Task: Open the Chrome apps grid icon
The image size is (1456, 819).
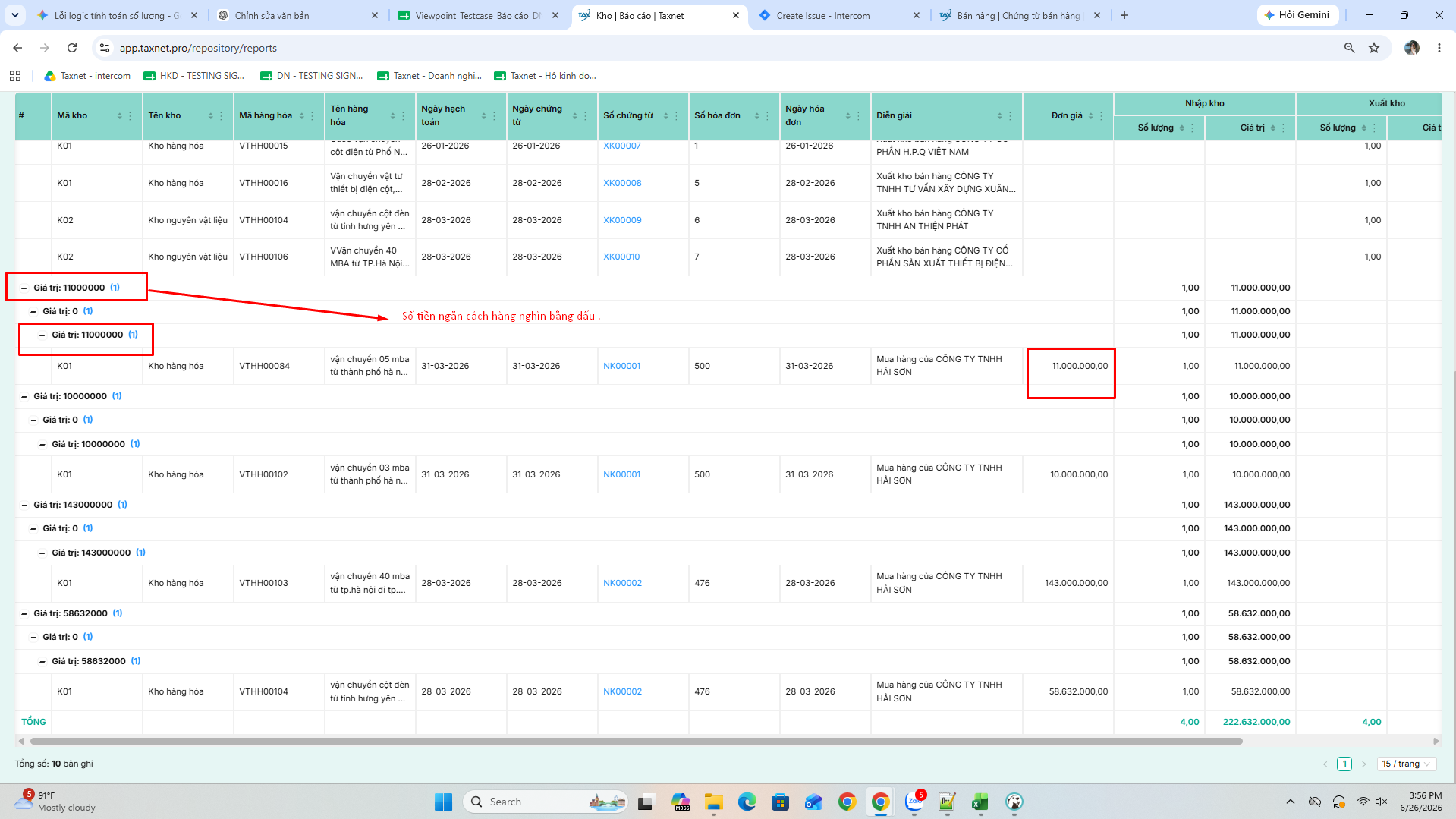Action: (x=15, y=76)
